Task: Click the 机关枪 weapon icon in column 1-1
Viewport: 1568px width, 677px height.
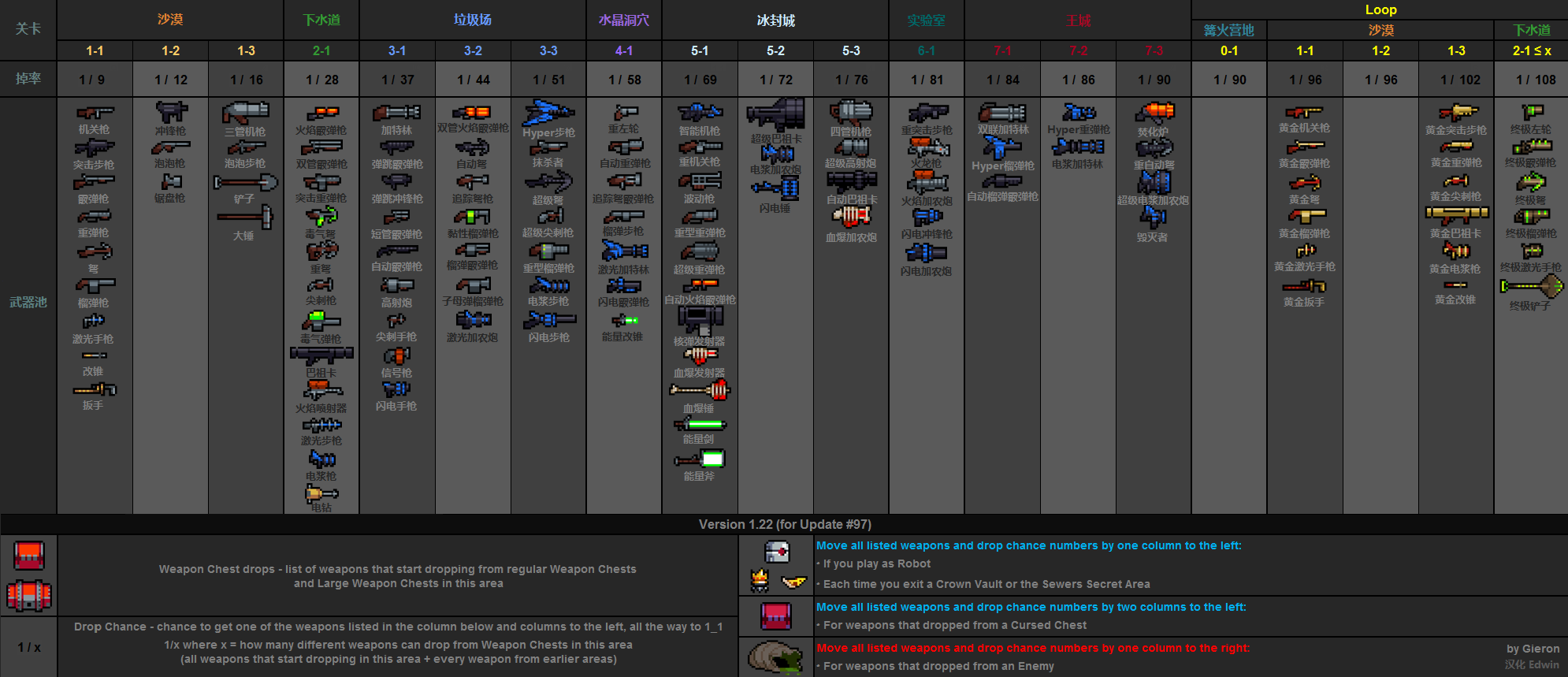Action: point(95,113)
